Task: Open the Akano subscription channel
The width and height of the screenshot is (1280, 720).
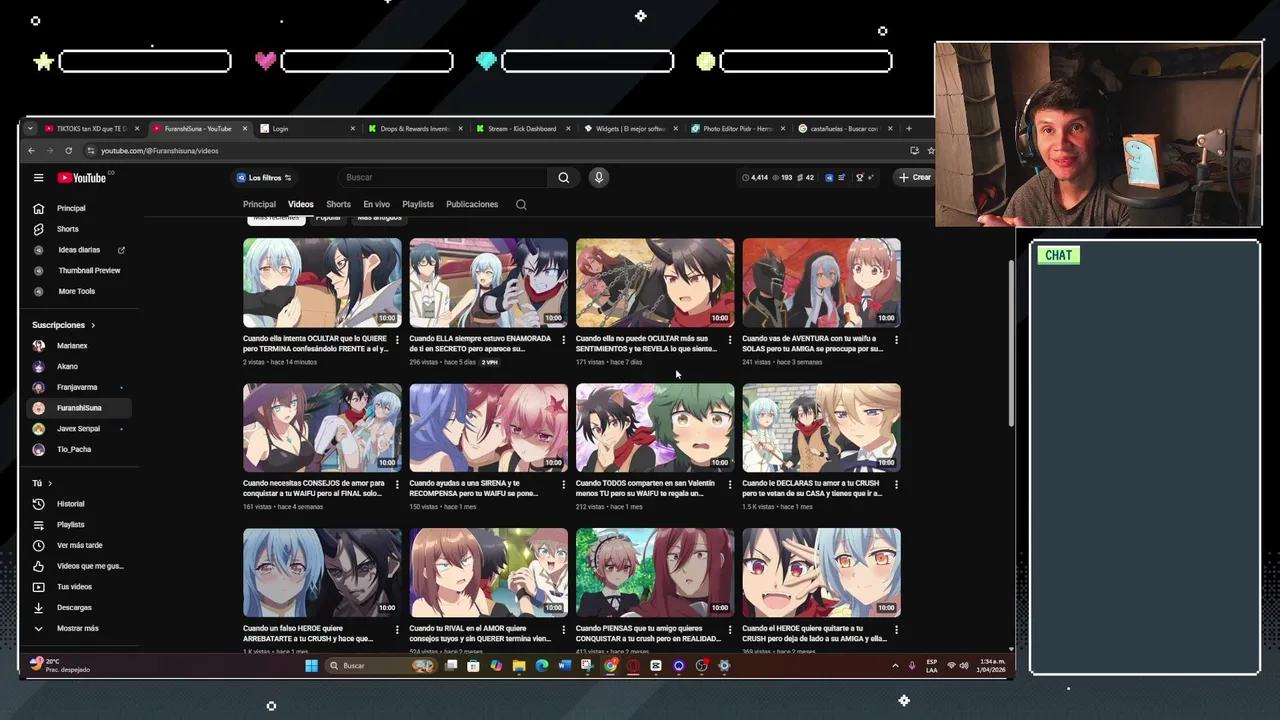Action: 79,366
